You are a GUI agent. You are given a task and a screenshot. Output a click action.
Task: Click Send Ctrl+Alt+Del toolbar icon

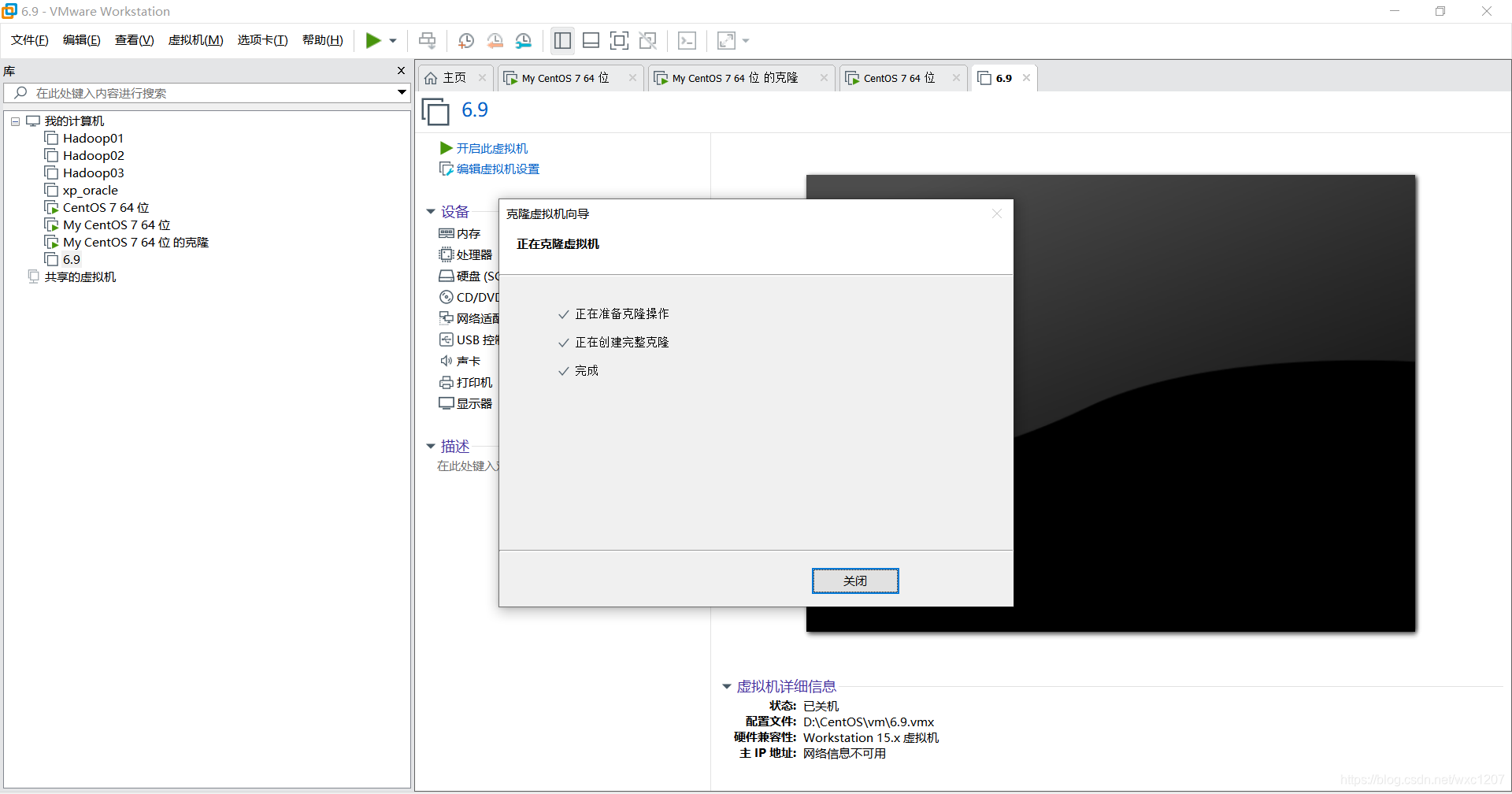tap(427, 41)
